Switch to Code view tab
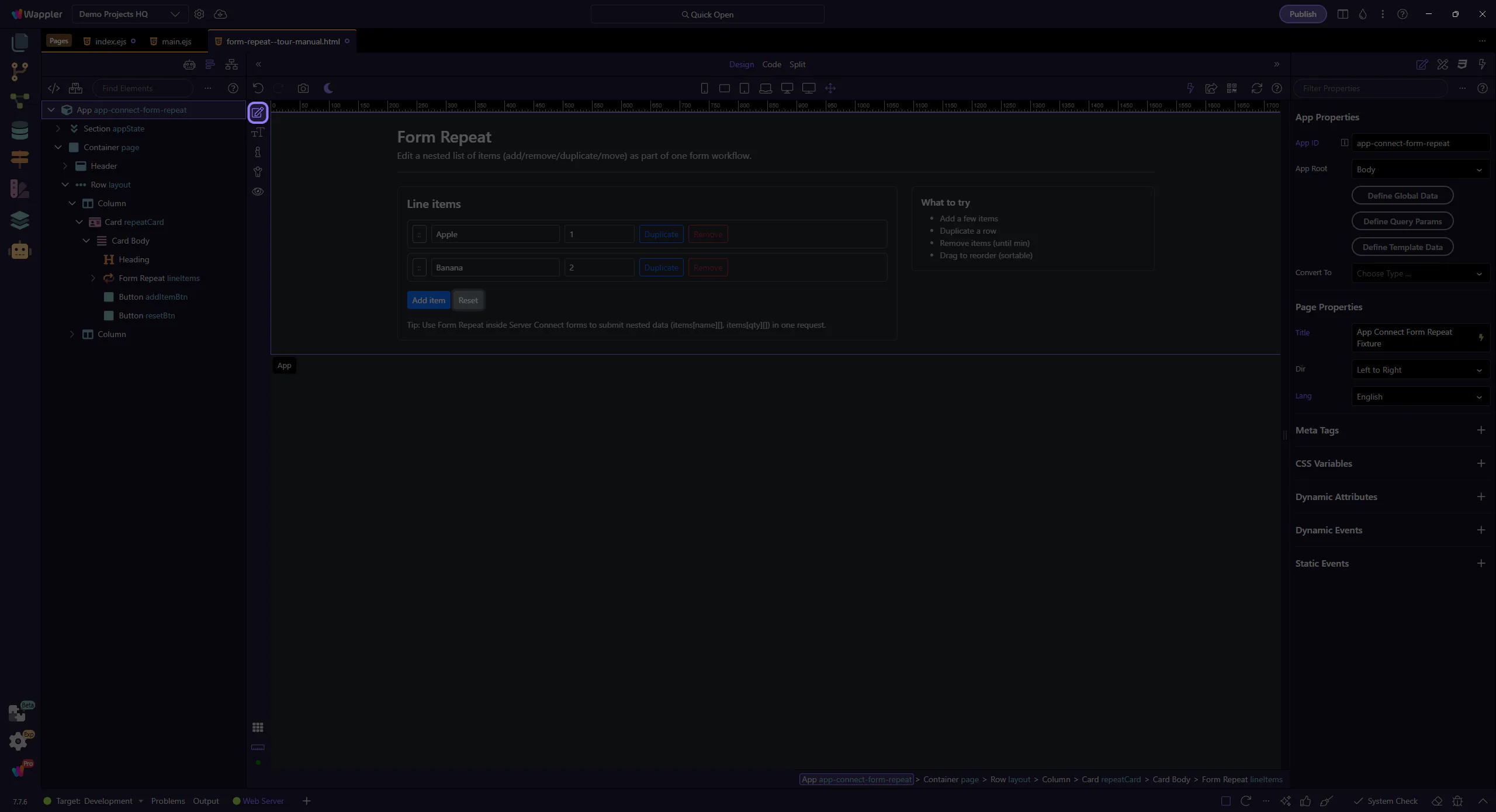Viewport: 1496px width, 812px height. click(x=771, y=64)
